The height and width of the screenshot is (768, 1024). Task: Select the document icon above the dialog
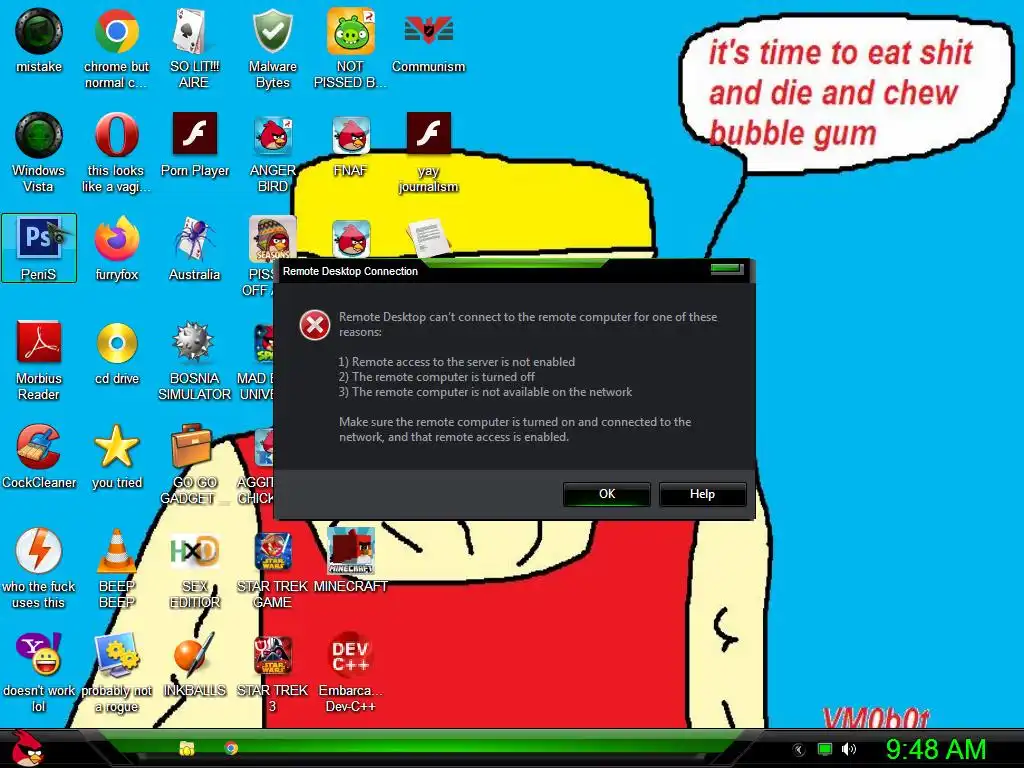coord(428,238)
